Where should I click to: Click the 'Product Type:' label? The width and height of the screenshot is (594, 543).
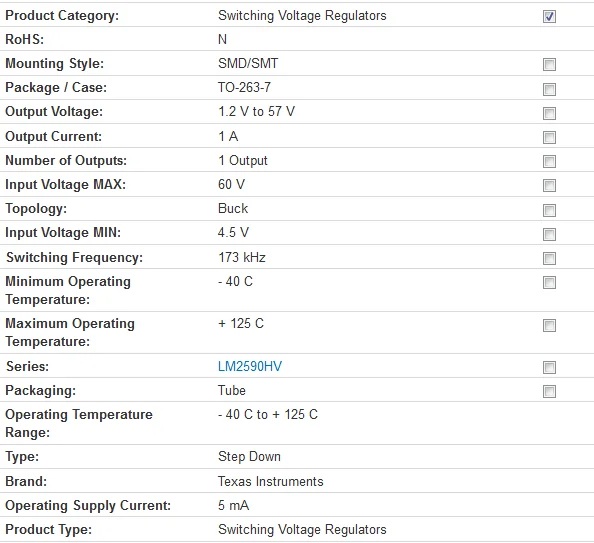48,529
